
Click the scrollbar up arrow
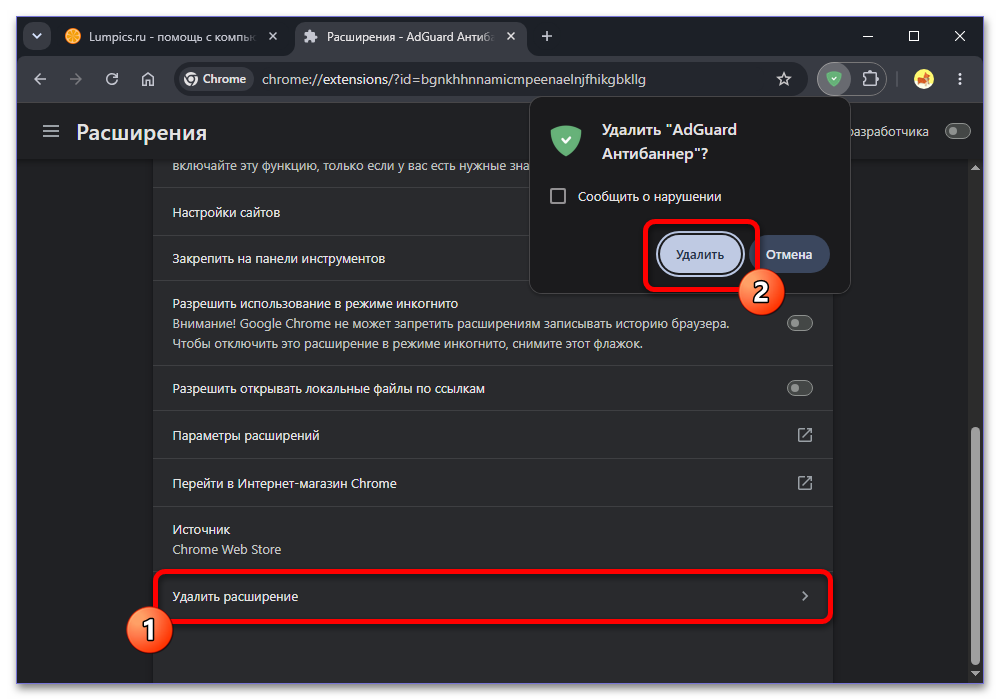point(975,168)
